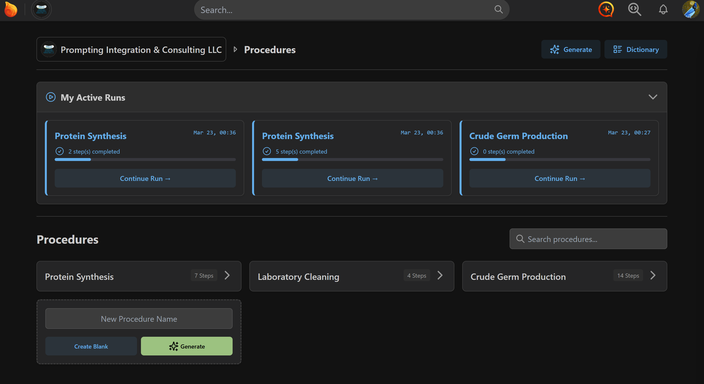The width and height of the screenshot is (704, 384).
Task: Open the orange AI assistant sparkle icon
Action: tap(606, 9)
